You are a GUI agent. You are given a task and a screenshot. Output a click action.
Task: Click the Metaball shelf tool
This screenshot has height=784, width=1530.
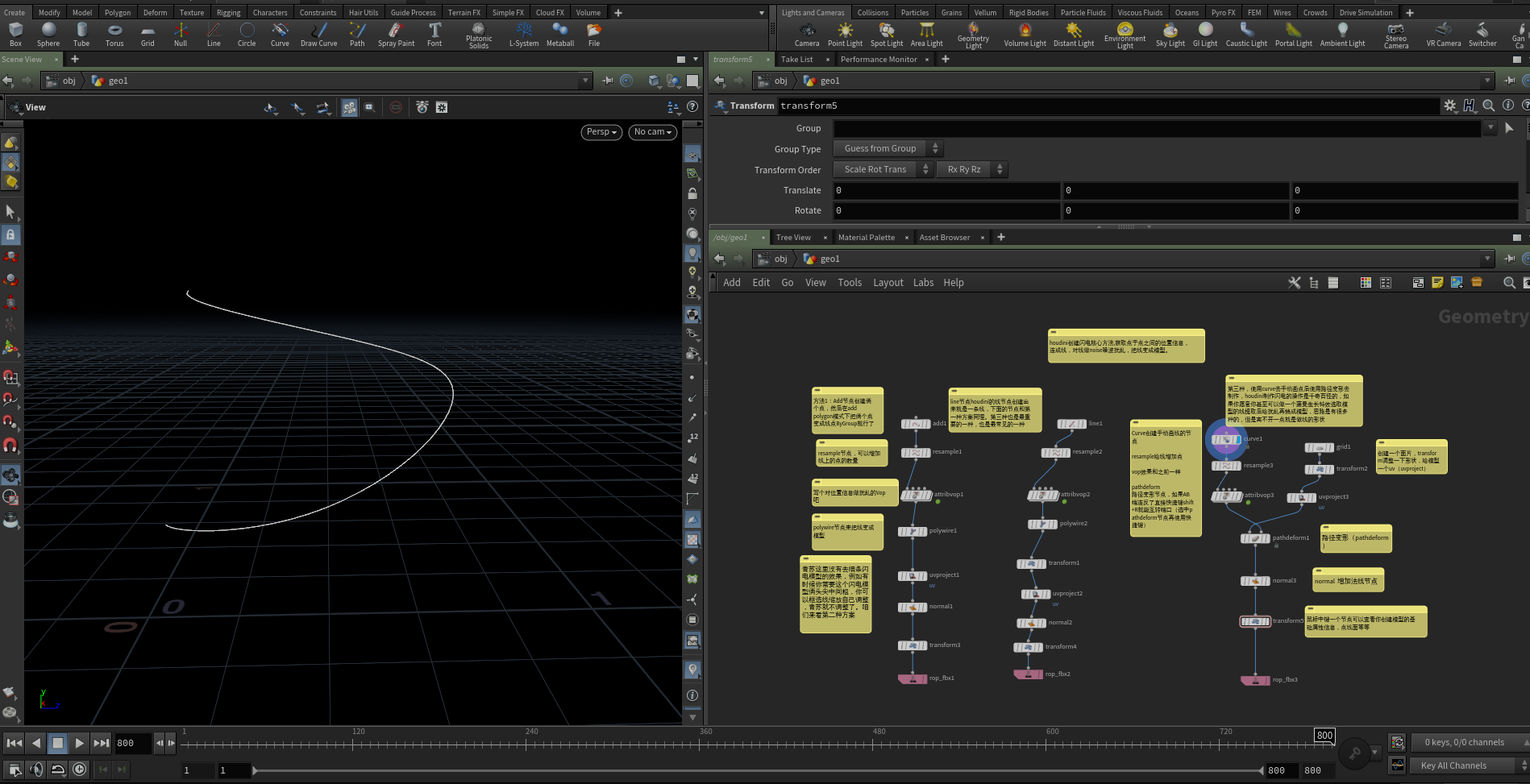pyautogui.click(x=560, y=34)
